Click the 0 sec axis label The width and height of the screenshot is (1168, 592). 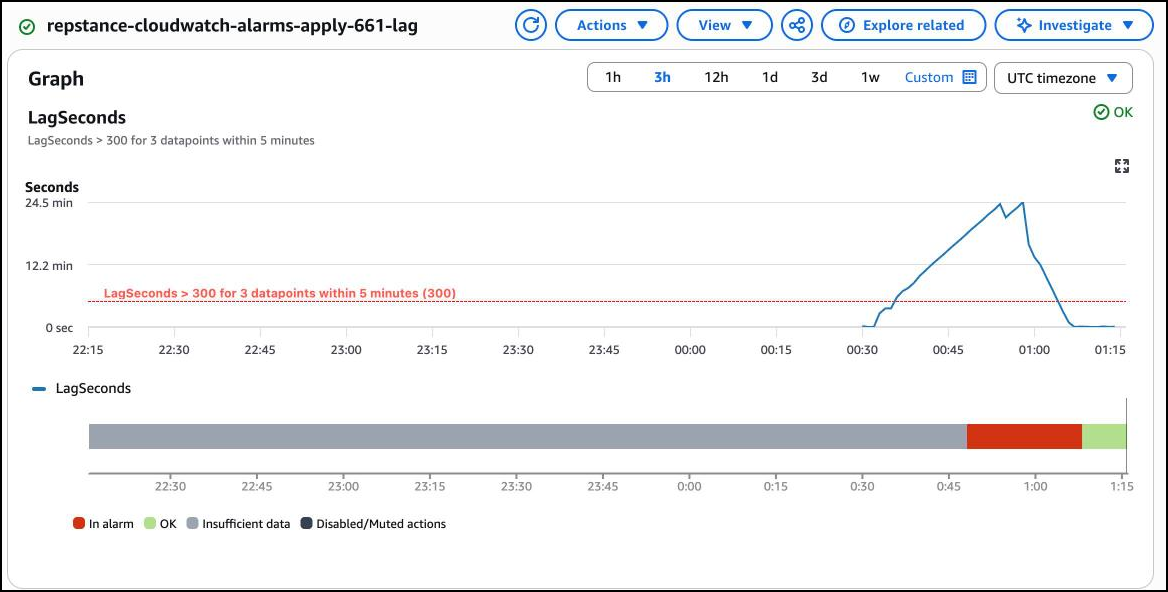[60, 328]
